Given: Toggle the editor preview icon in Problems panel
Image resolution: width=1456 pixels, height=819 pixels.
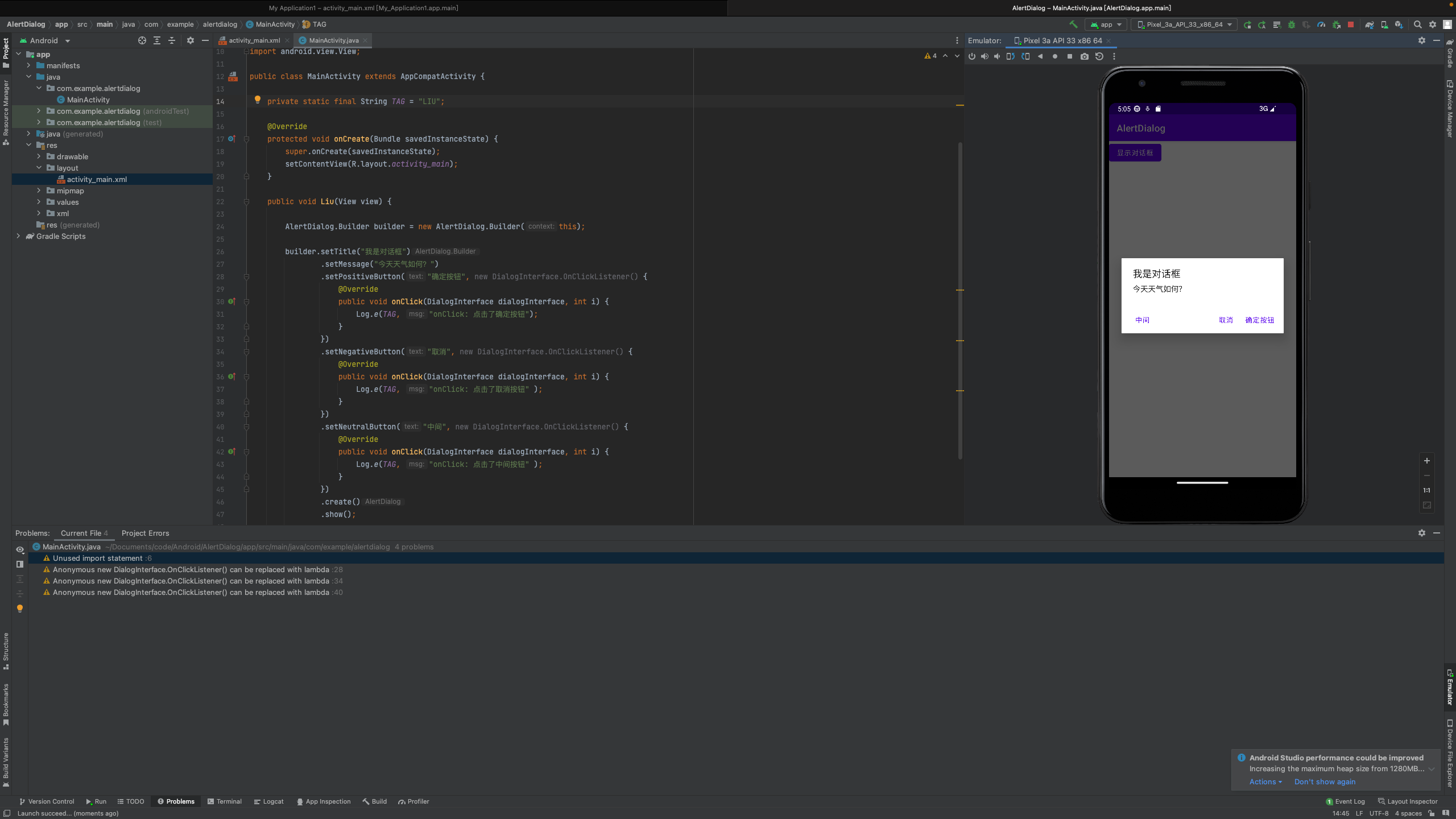Looking at the screenshot, I should [x=20, y=564].
